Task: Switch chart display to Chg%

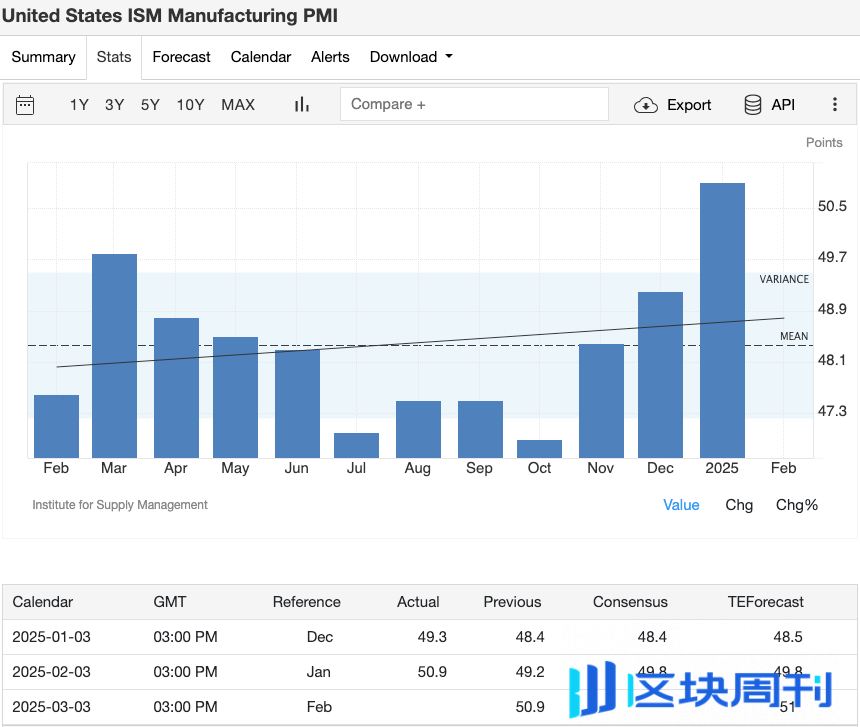Action: pos(796,505)
